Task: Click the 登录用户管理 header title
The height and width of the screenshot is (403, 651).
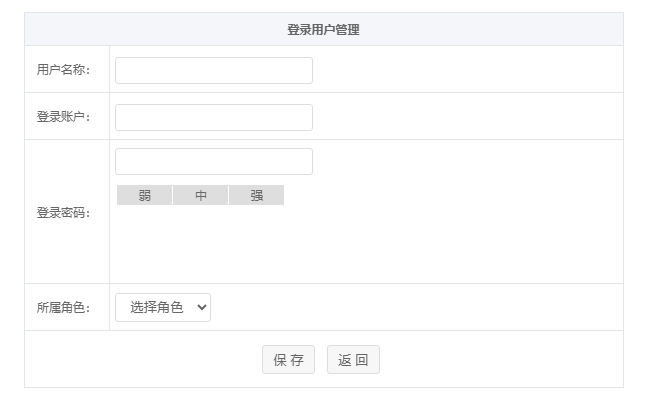Action: pos(323,30)
